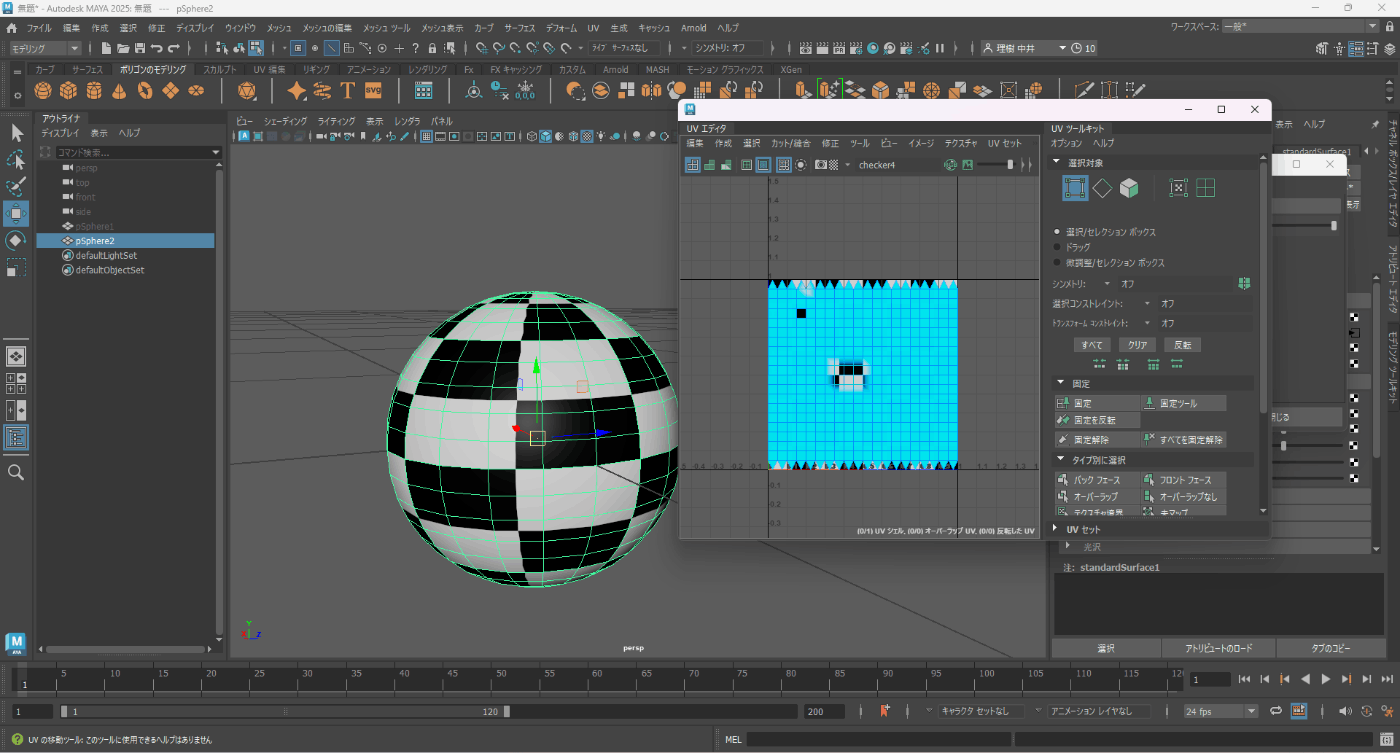Collapse the 固定 section in UV Toolkit
The width and height of the screenshot is (1400, 753).
coord(1060,383)
